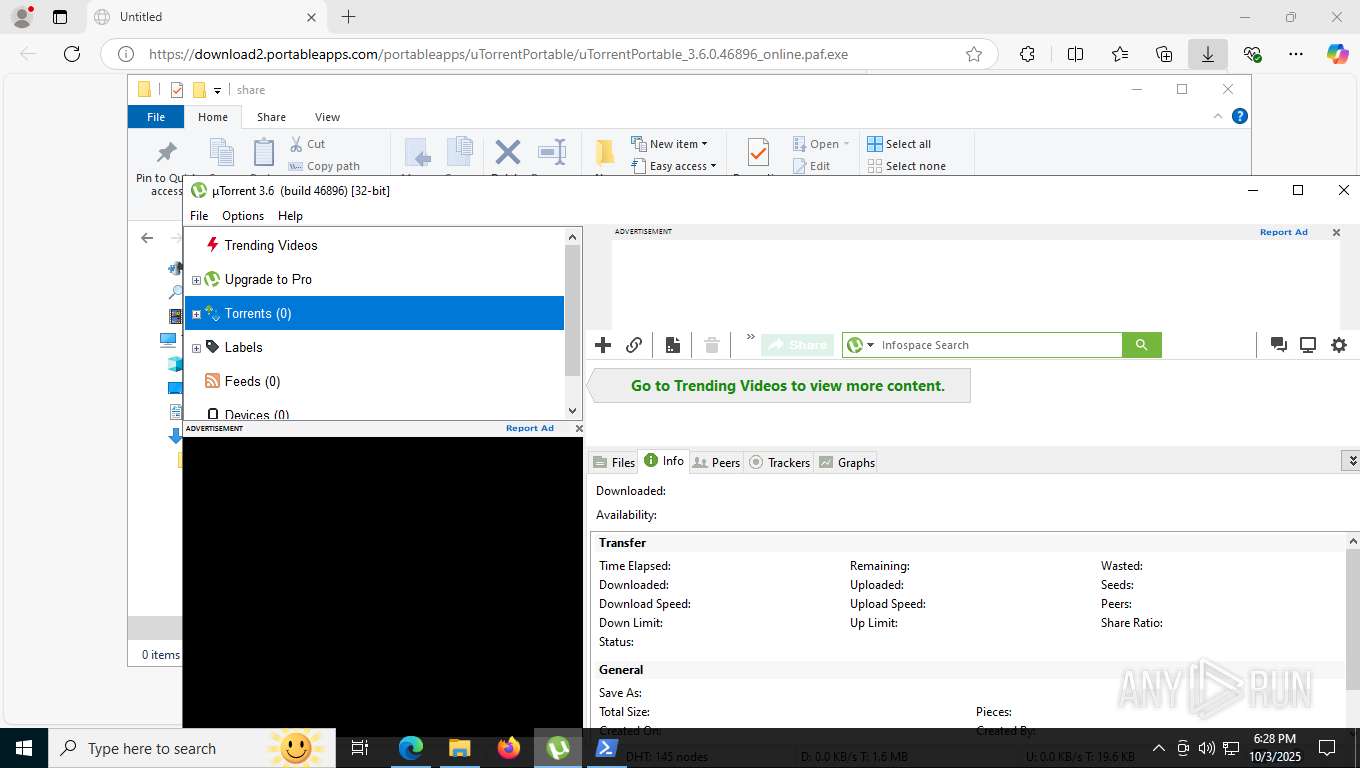
Task: Switch to the Graphs tab
Action: click(x=846, y=462)
